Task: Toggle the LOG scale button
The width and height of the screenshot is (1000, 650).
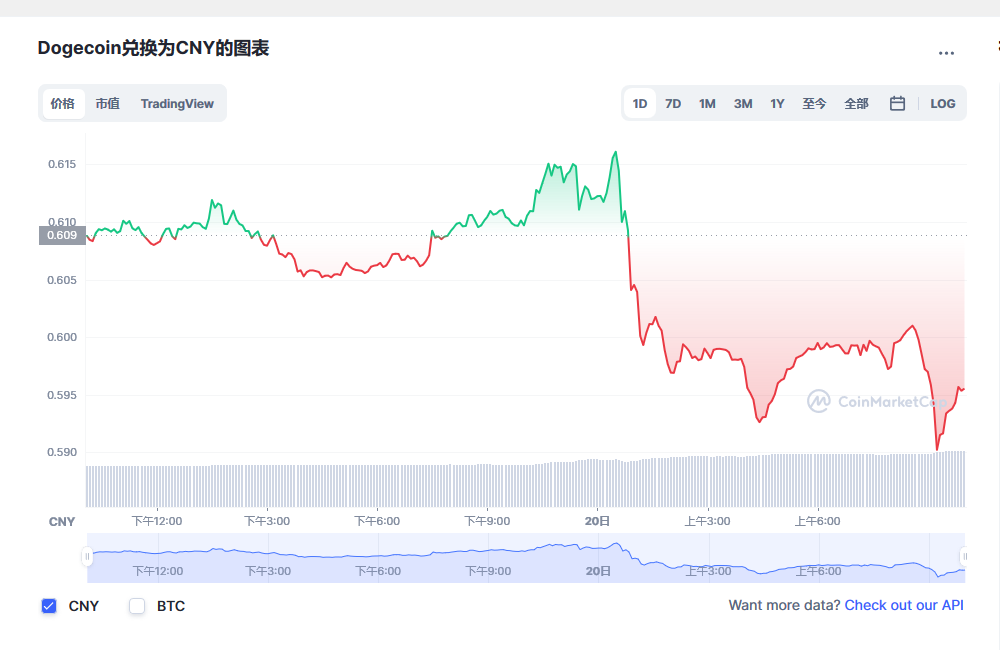Action: tap(943, 103)
